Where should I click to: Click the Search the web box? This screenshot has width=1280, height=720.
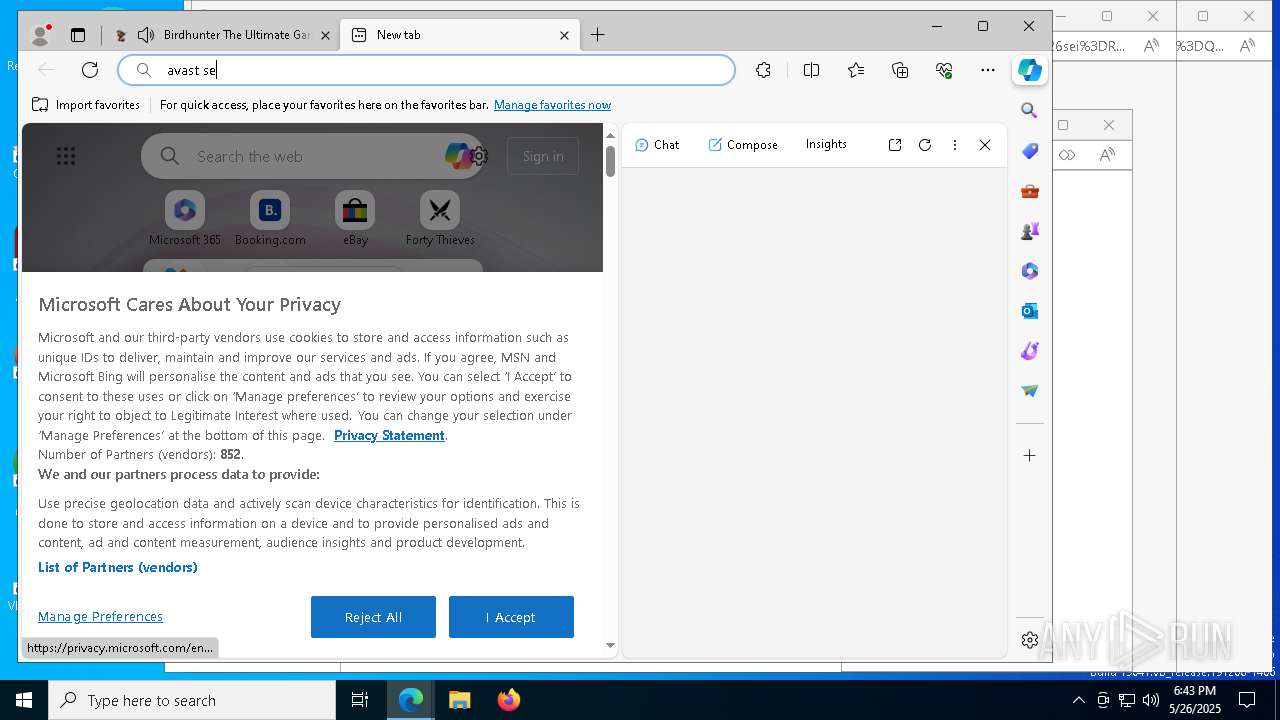click(x=310, y=156)
